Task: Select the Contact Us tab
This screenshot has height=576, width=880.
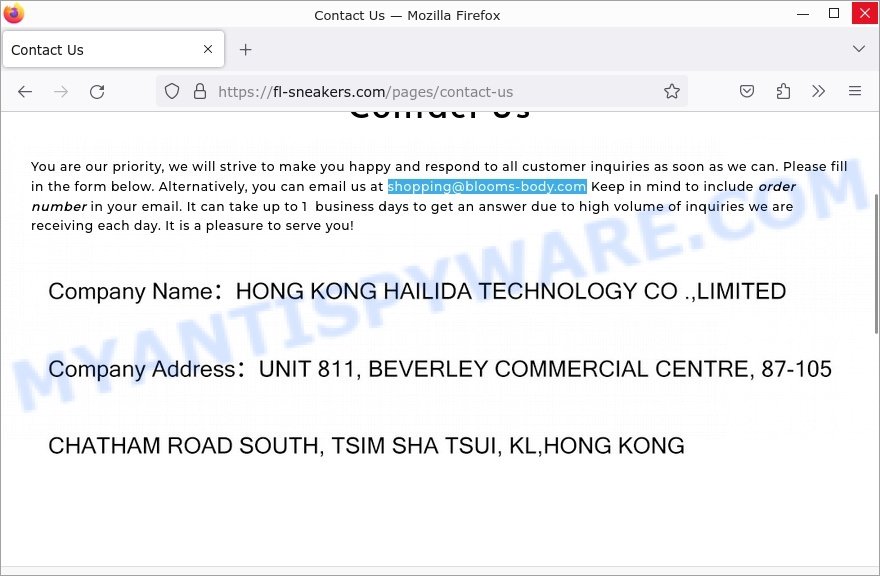Action: [113, 49]
